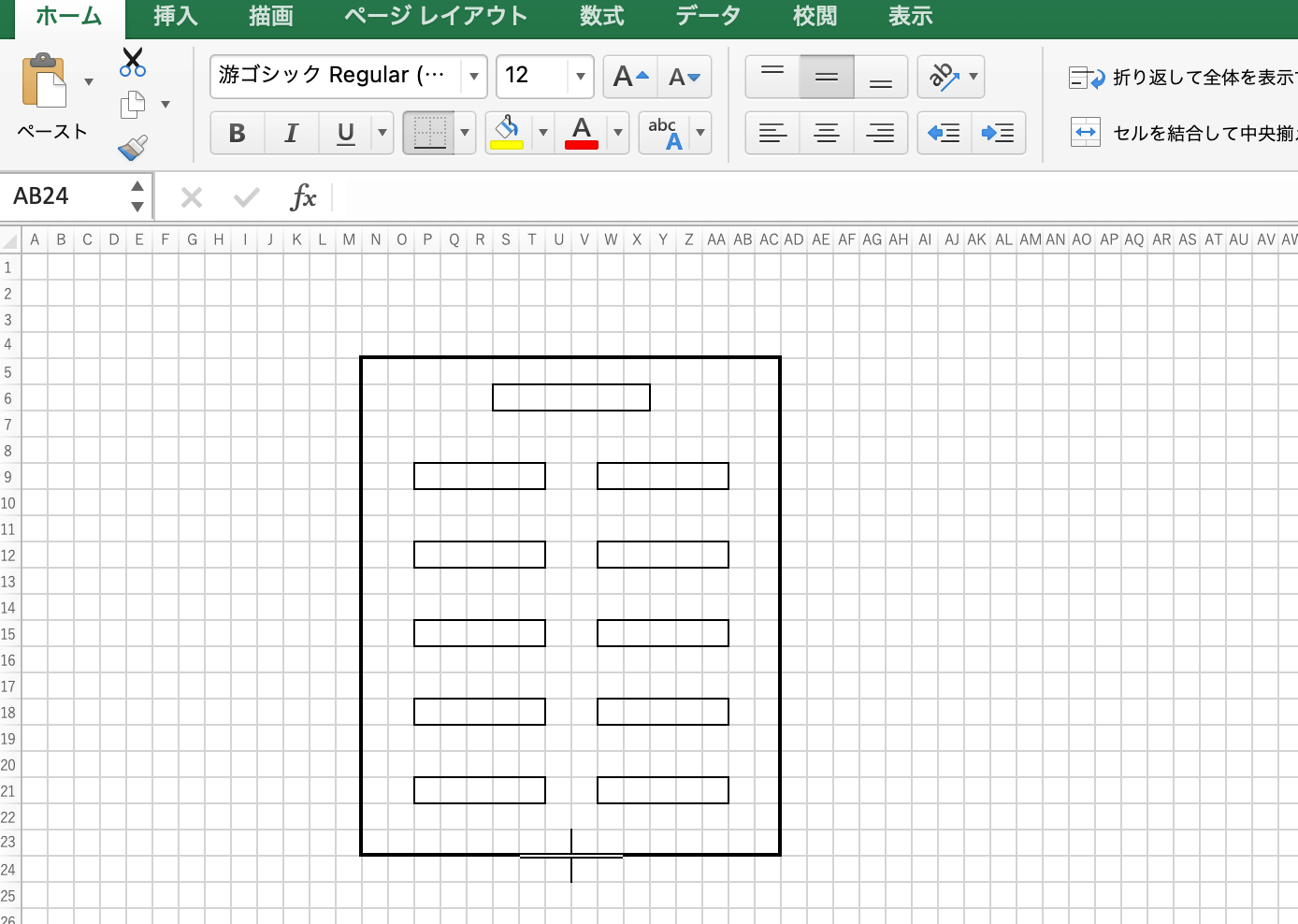Apply the cell borders button
1298x924 pixels.
click(429, 133)
